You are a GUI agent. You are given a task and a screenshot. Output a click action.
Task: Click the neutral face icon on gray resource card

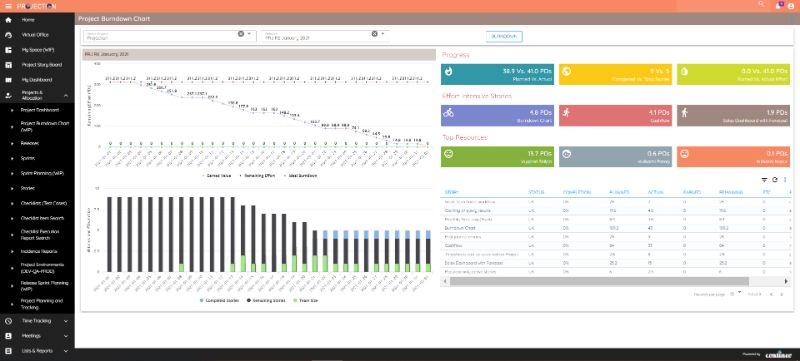point(566,154)
